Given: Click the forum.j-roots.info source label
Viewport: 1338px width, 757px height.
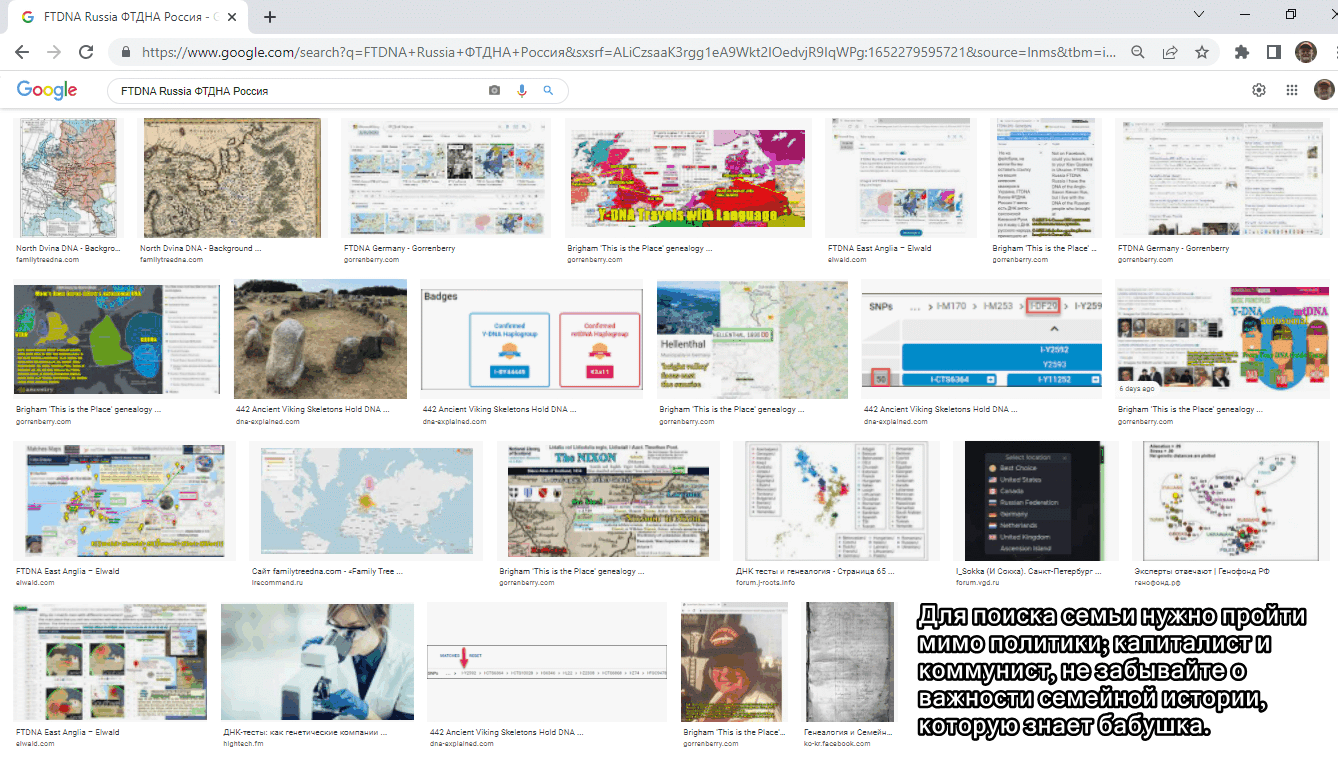Looking at the screenshot, I should (x=765, y=582).
